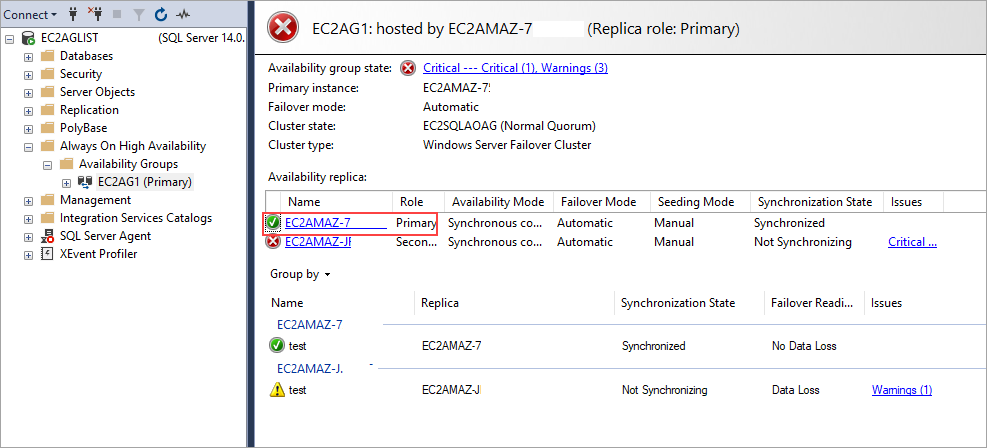Click the SQL Server Agent icon

47,236
